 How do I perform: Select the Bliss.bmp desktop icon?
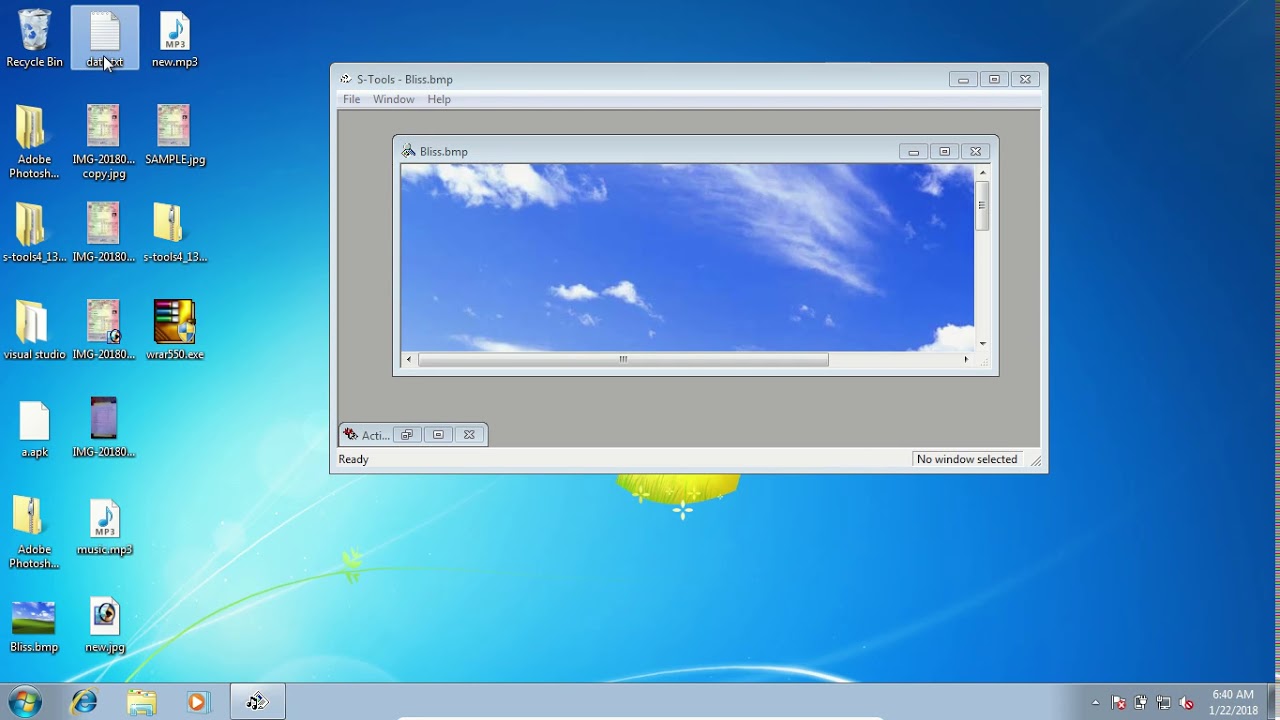(x=34, y=624)
